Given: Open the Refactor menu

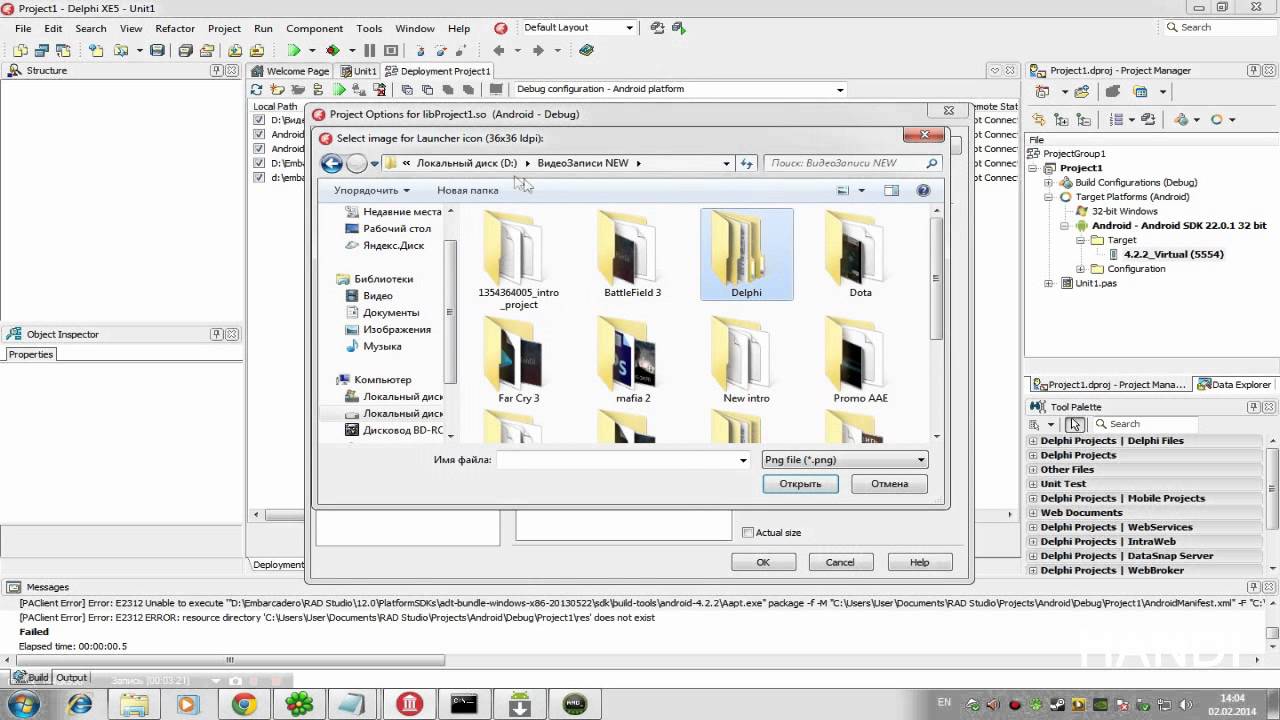Looking at the screenshot, I should click(175, 28).
